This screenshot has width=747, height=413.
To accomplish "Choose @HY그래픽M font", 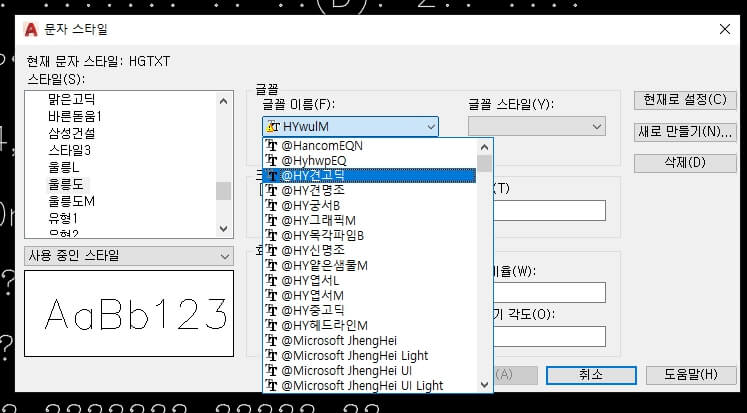I will coord(370,221).
